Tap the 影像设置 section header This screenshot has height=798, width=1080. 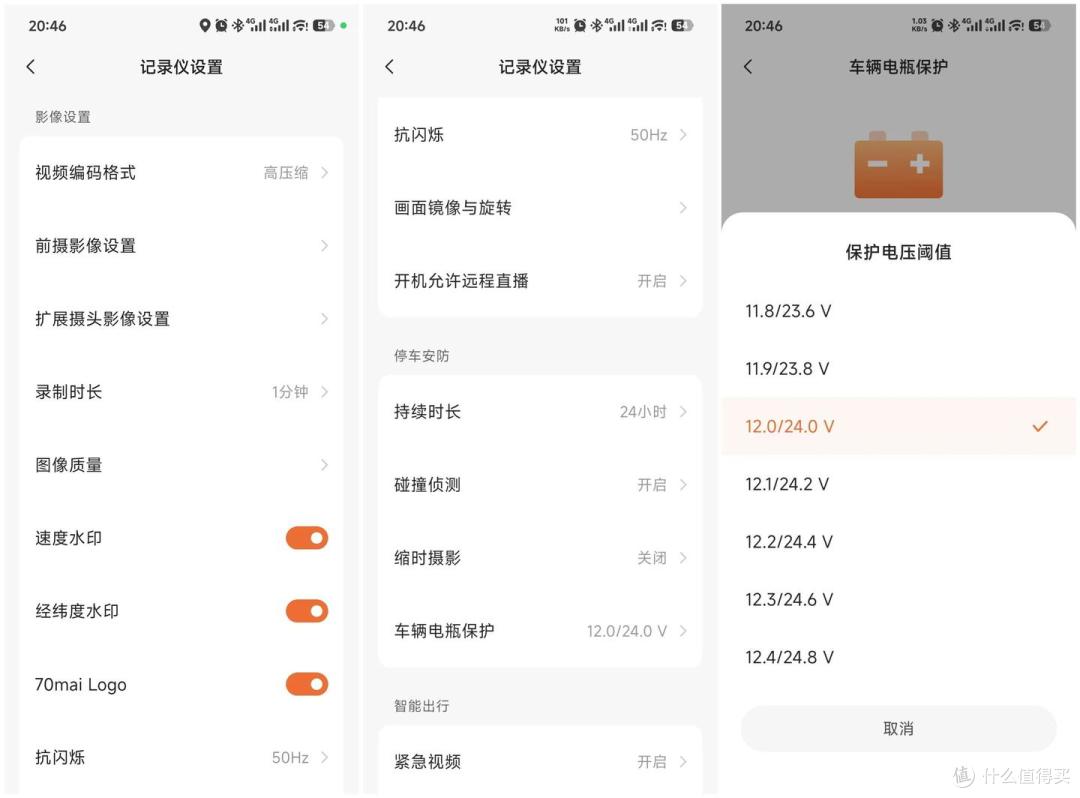coord(63,117)
